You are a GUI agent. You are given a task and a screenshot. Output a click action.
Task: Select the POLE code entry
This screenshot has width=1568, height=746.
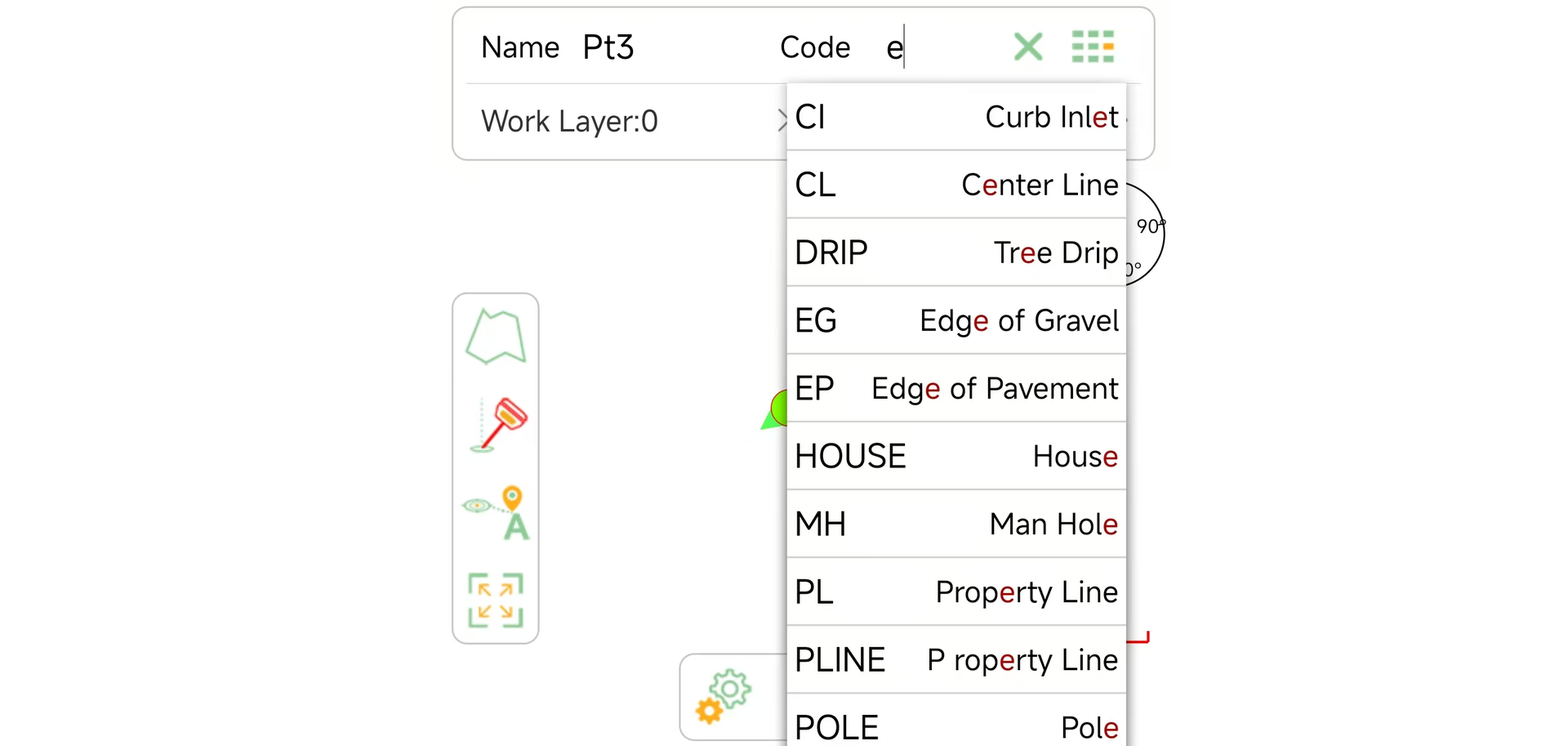tap(955, 726)
